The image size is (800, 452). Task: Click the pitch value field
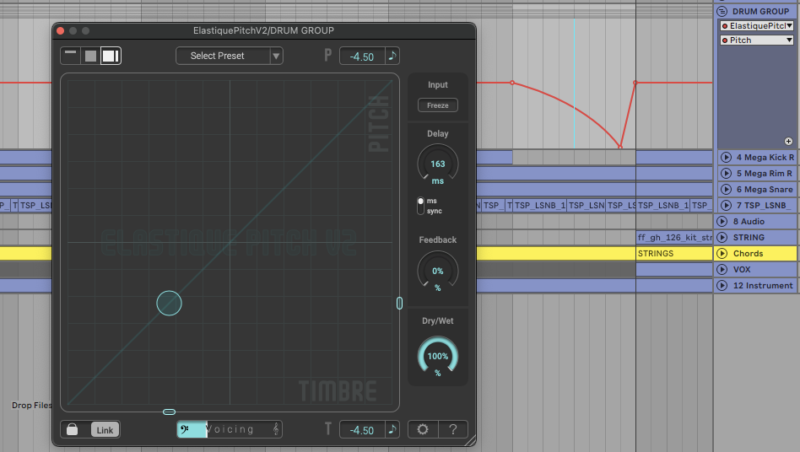pos(362,56)
